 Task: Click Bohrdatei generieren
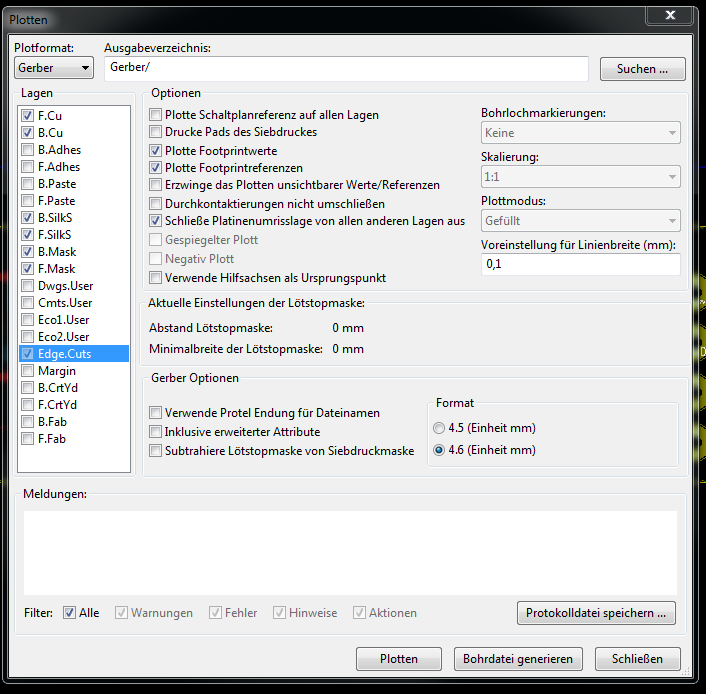(517, 659)
